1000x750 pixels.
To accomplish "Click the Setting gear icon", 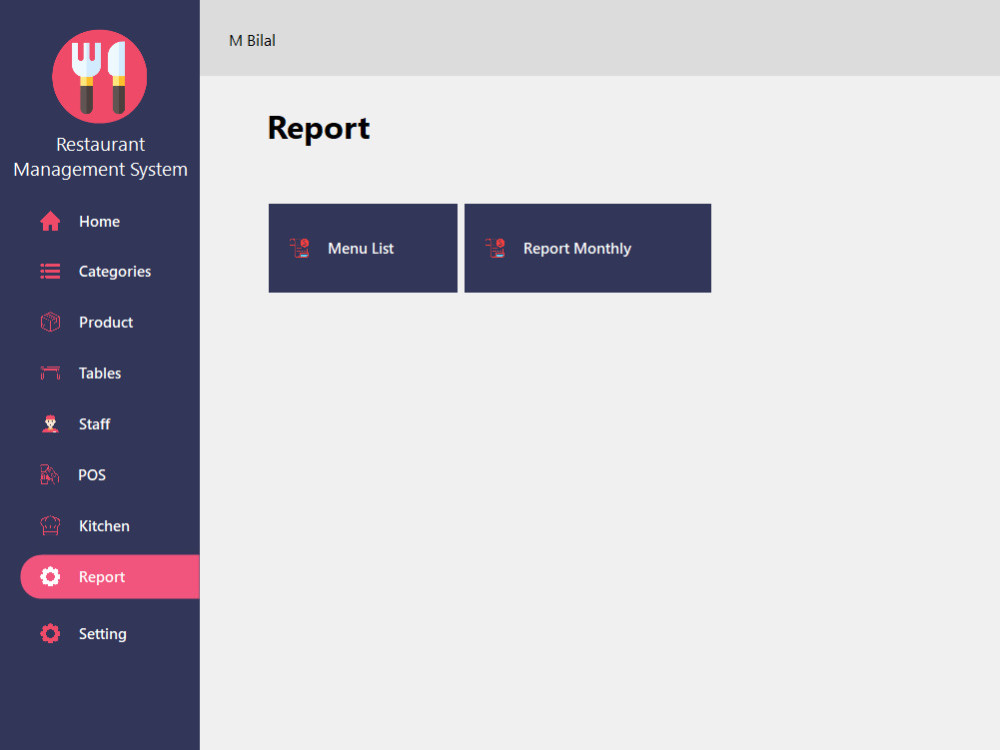I will coord(50,633).
